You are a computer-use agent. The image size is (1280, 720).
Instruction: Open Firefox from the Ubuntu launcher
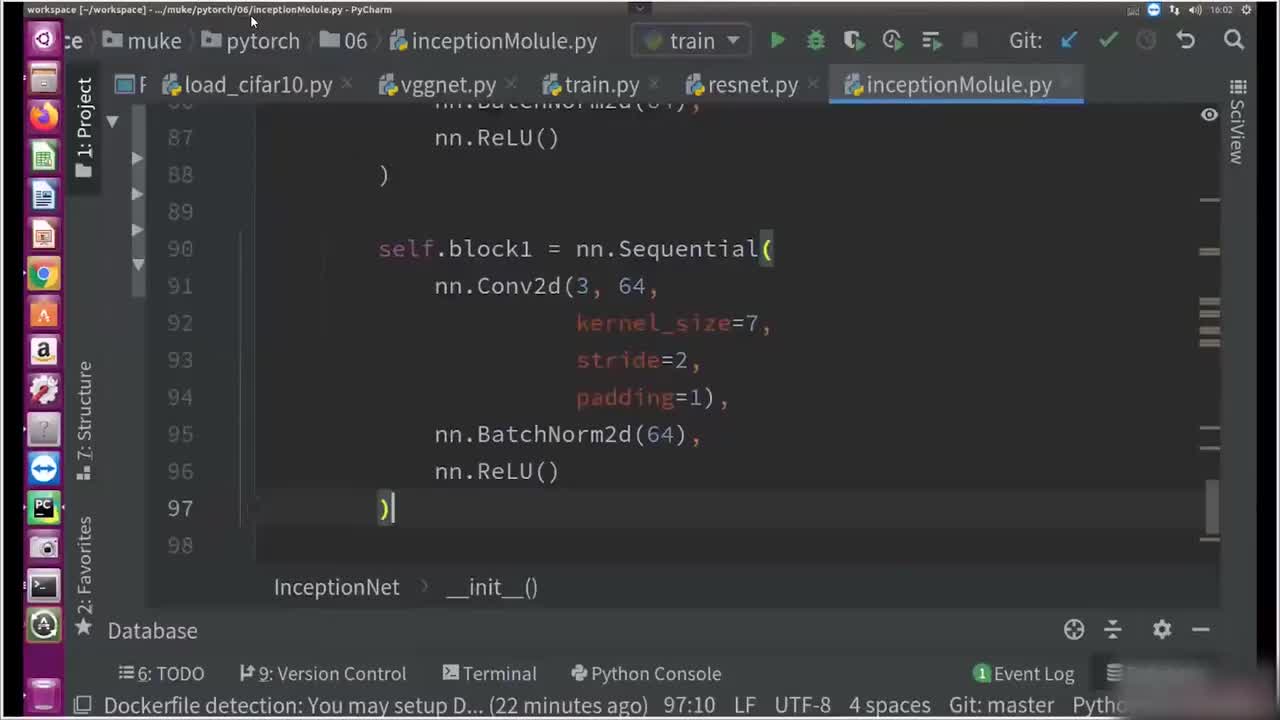(43, 117)
